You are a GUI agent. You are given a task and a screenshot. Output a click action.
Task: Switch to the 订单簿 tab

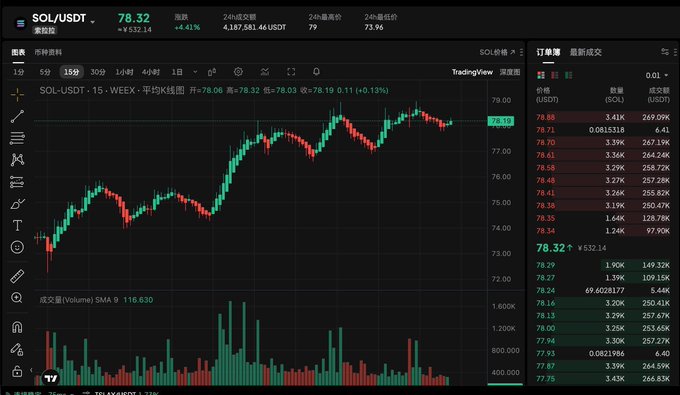coord(548,52)
